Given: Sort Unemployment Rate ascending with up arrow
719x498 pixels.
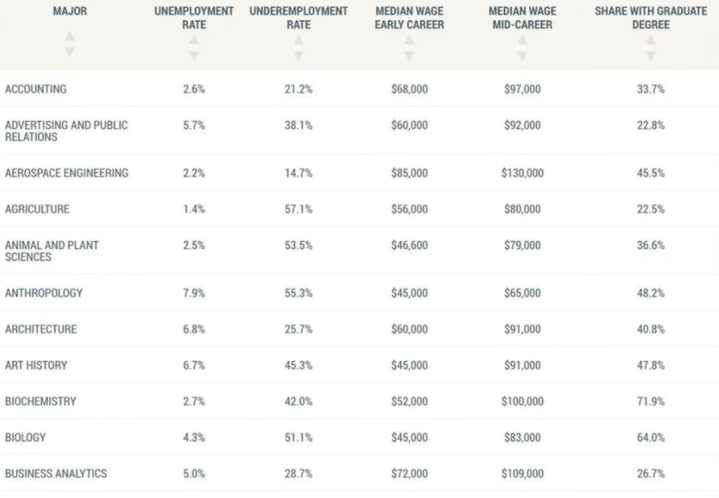Looking at the screenshot, I should [x=194, y=41].
